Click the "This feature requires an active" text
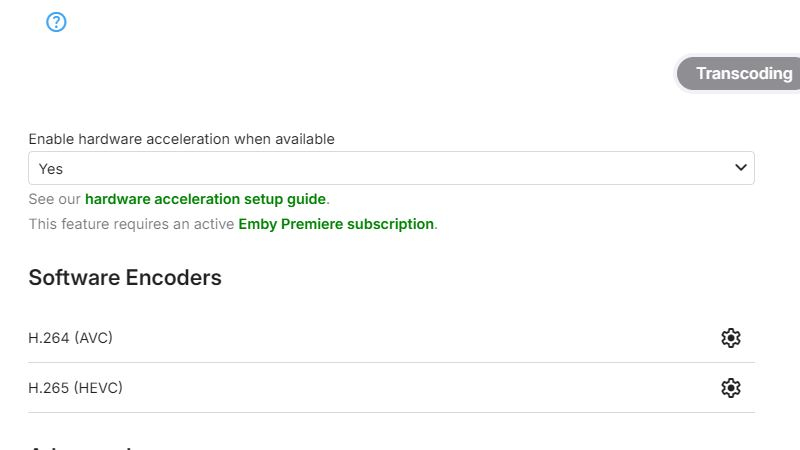This screenshot has height=450, width=800. [x=131, y=224]
